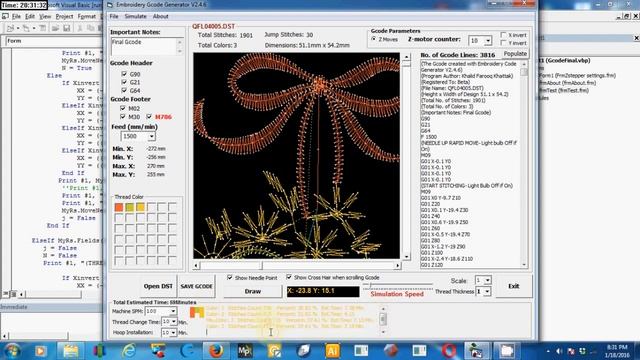The width and height of the screenshot is (640, 360).
Task: Launch Firefox from the taskbar
Action: point(216,351)
